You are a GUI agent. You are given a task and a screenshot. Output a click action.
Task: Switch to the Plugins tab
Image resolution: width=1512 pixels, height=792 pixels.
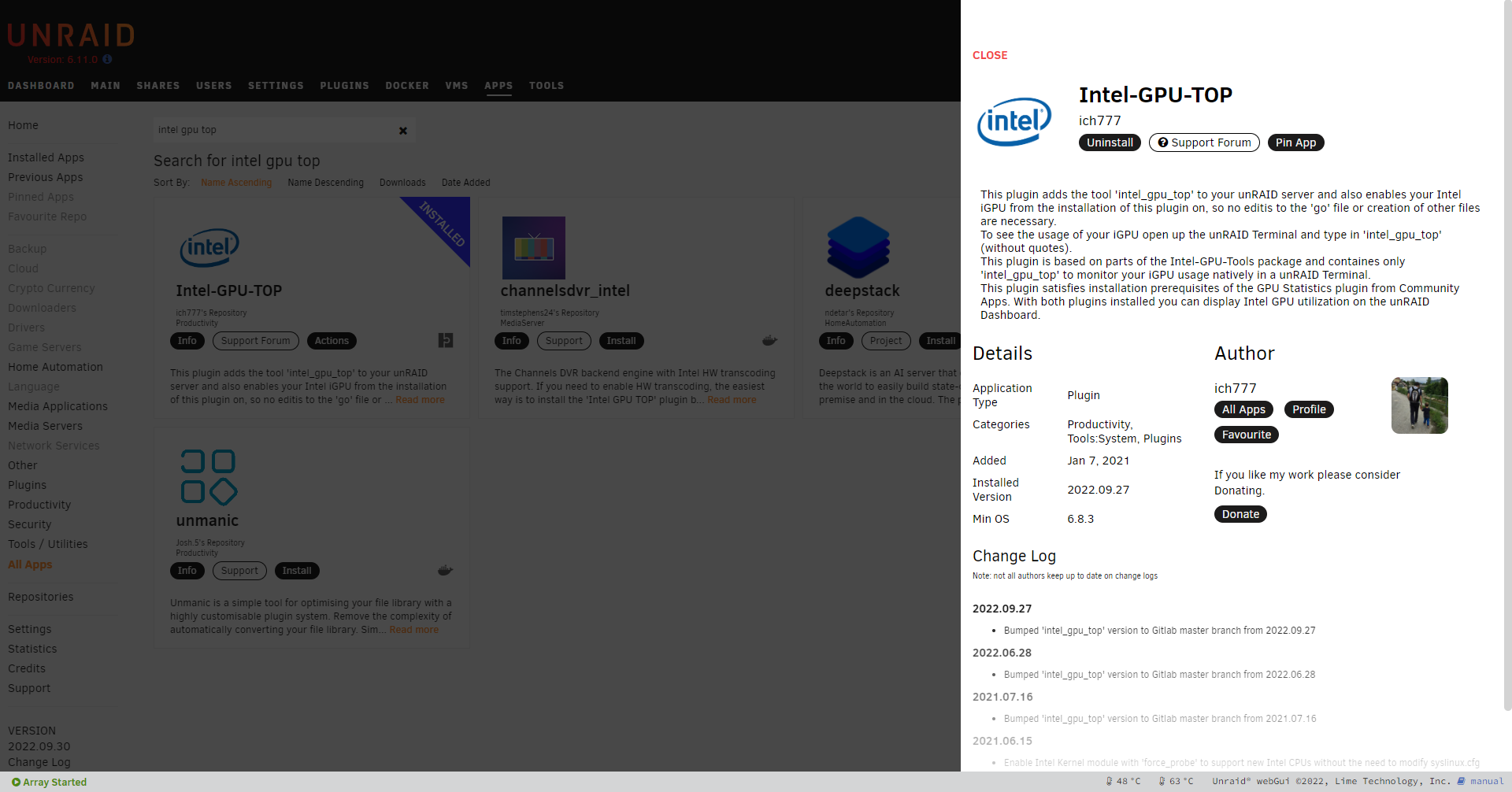(344, 86)
